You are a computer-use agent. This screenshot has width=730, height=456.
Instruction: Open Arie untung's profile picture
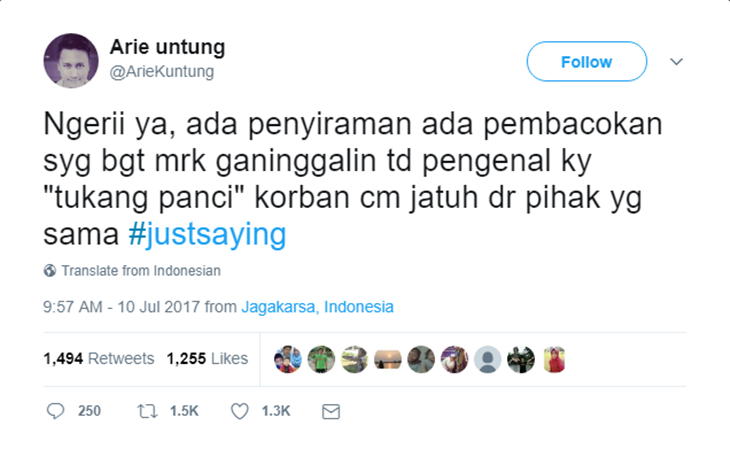(x=71, y=61)
